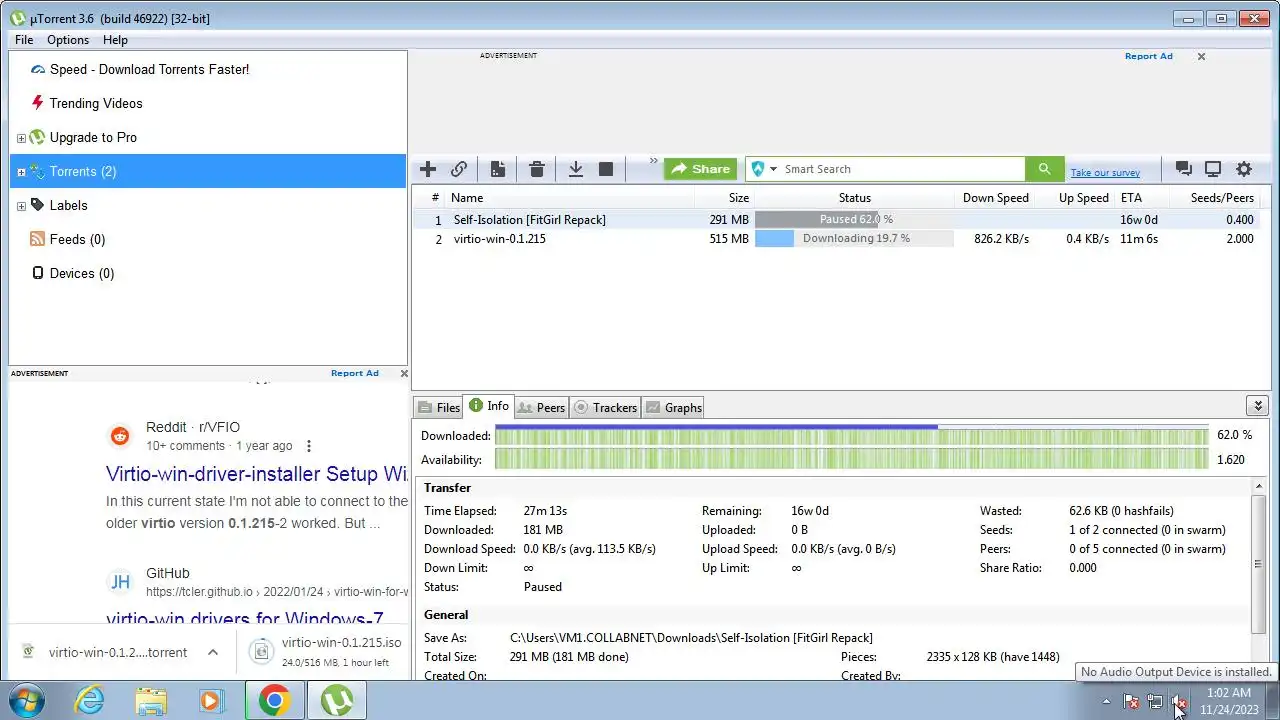
Task: Click inside the Smart Search field
Action: tap(902, 169)
